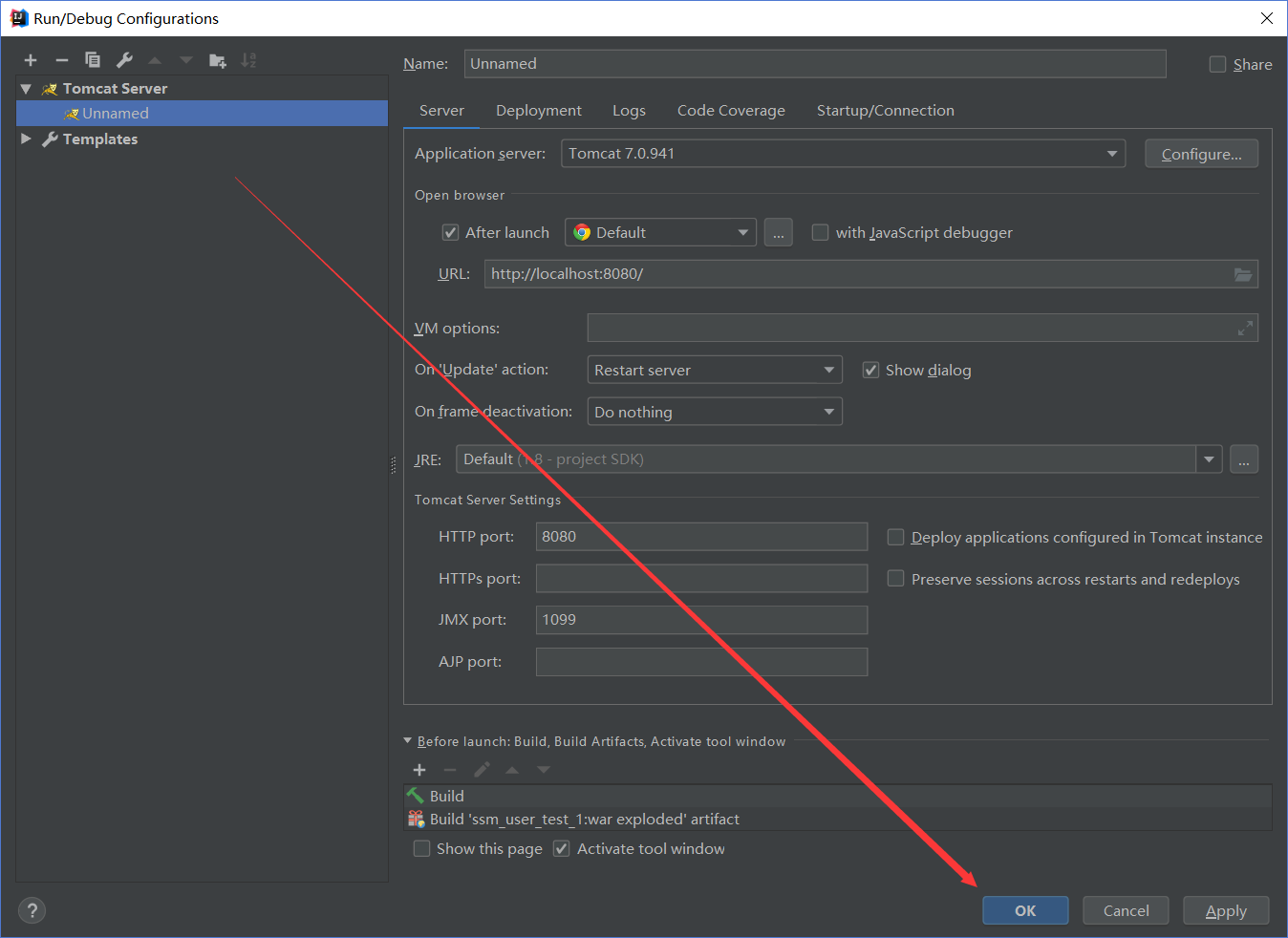
Task: Click the OK button
Action: [x=1025, y=910]
